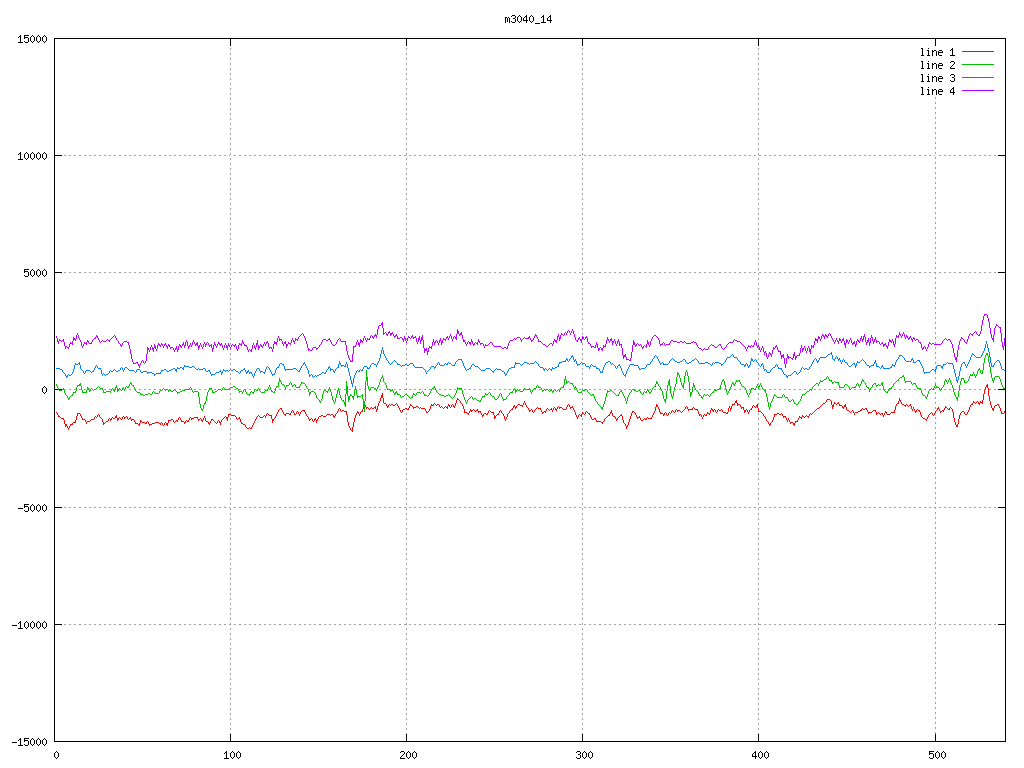Select the 'line 1' legend label
Image resolution: width=1024 pixels, height=768 pixels.
coord(937,52)
